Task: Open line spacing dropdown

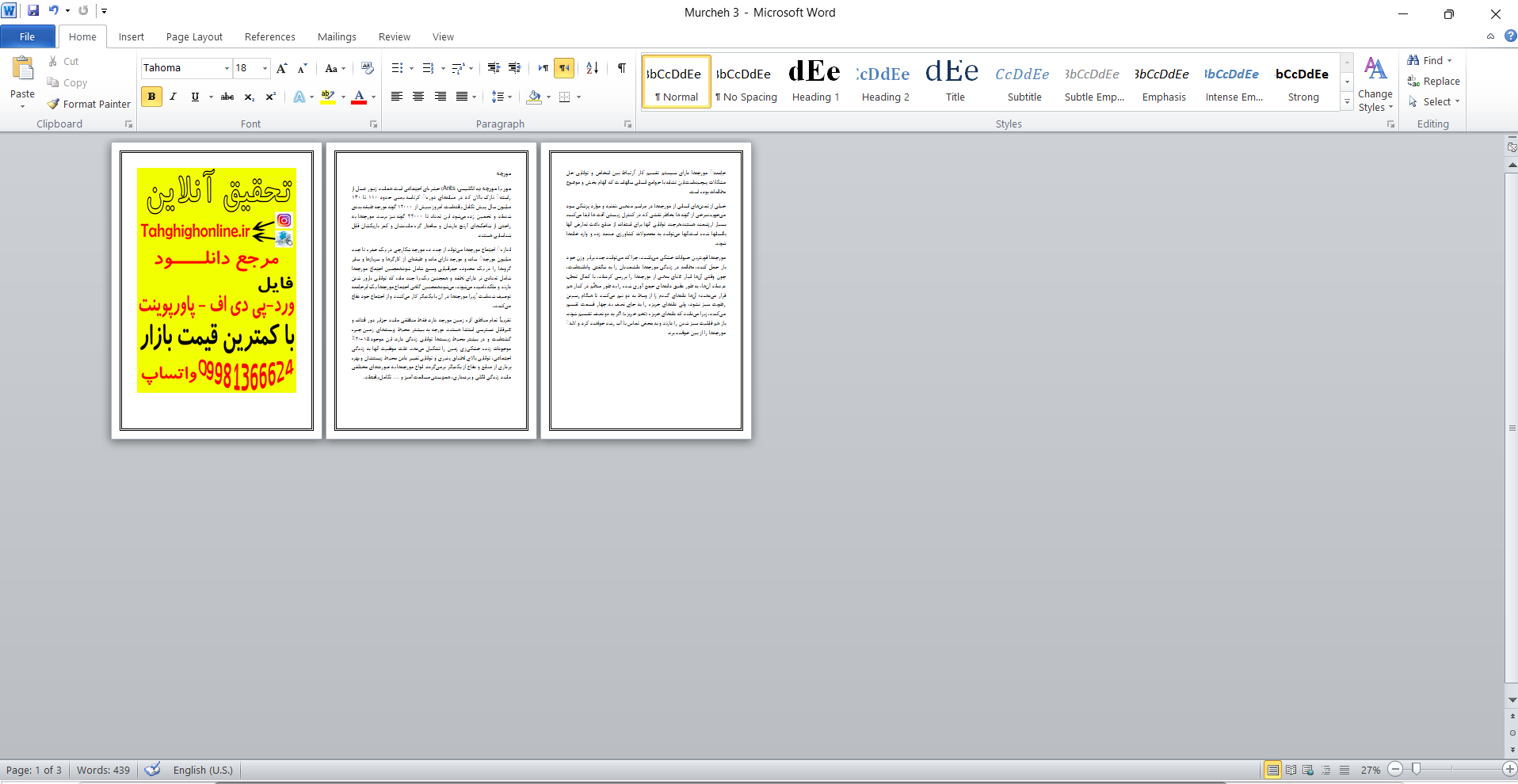Action: pyautogui.click(x=502, y=97)
